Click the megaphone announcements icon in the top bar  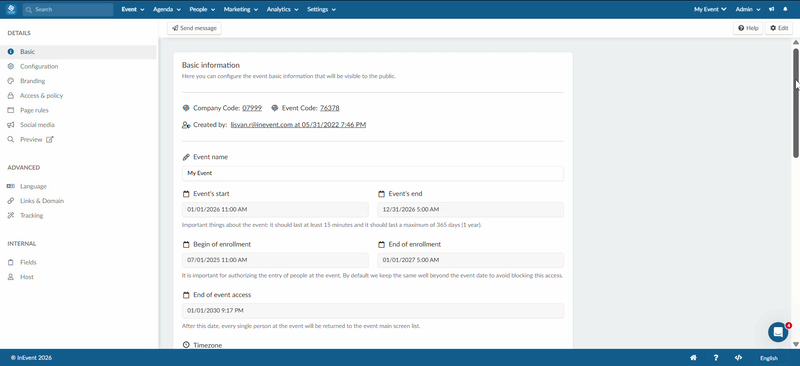coord(771,9)
